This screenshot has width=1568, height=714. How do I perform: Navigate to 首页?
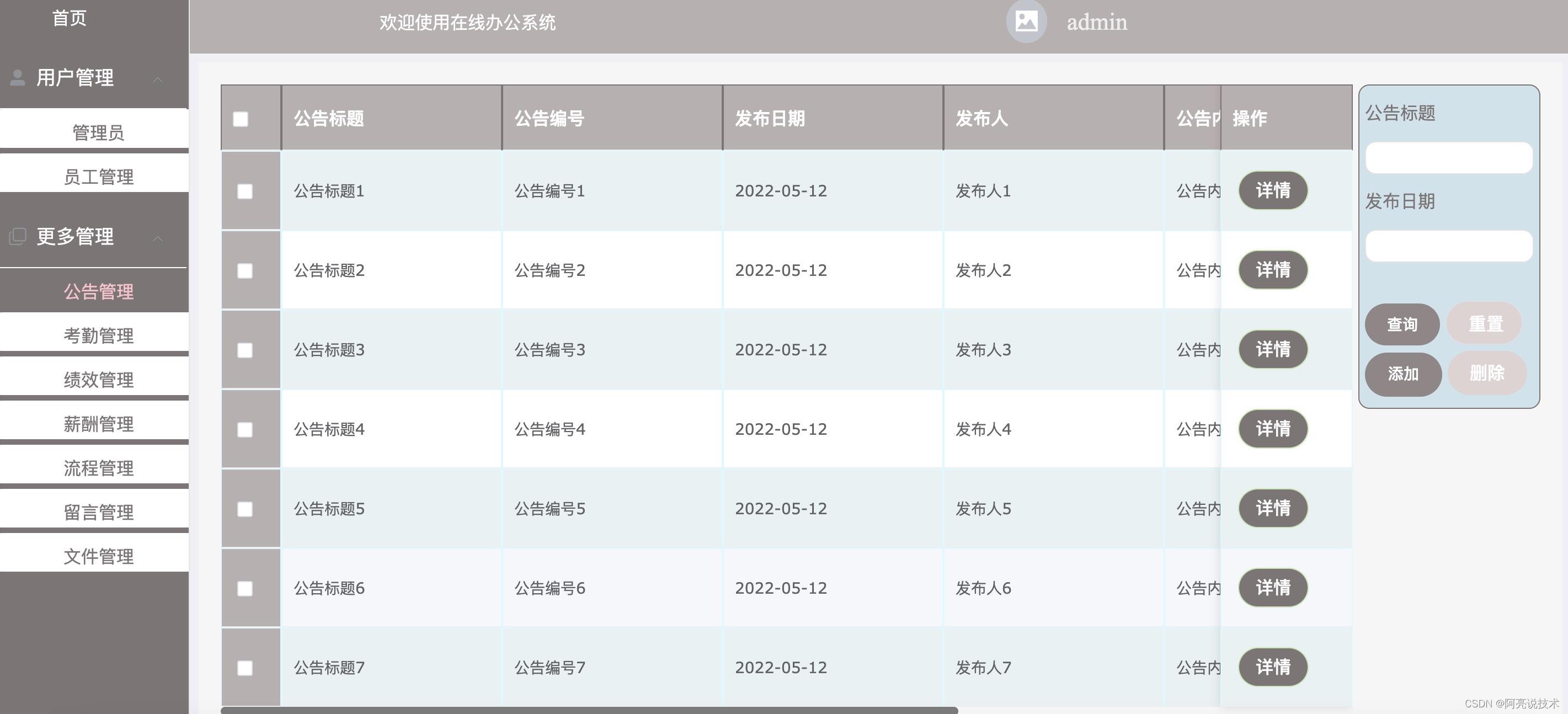click(69, 18)
